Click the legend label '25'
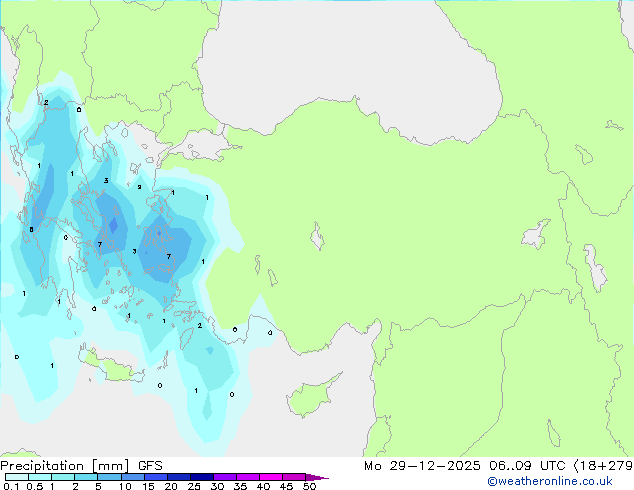The width and height of the screenshot is (634, 490). click(x=194, y=486)
